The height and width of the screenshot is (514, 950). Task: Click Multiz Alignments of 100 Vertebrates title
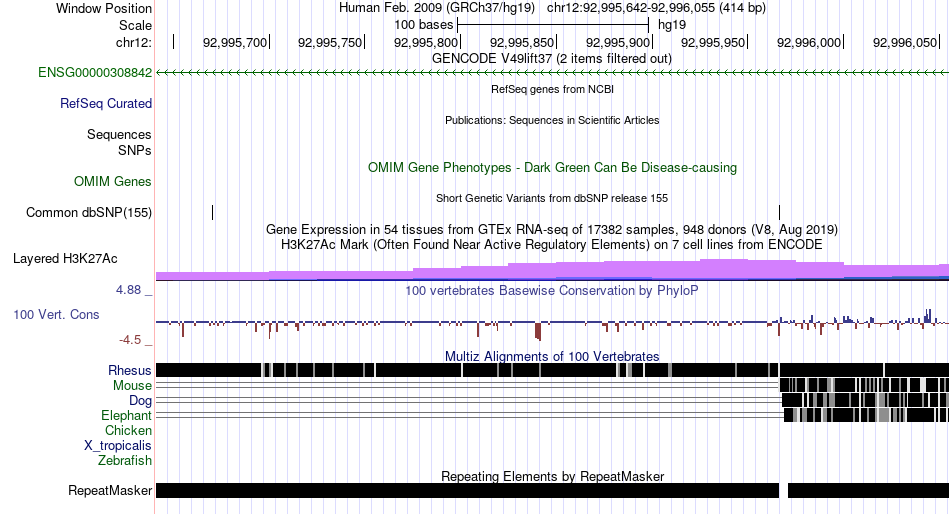pyautogui.click(x=552, y=356)
